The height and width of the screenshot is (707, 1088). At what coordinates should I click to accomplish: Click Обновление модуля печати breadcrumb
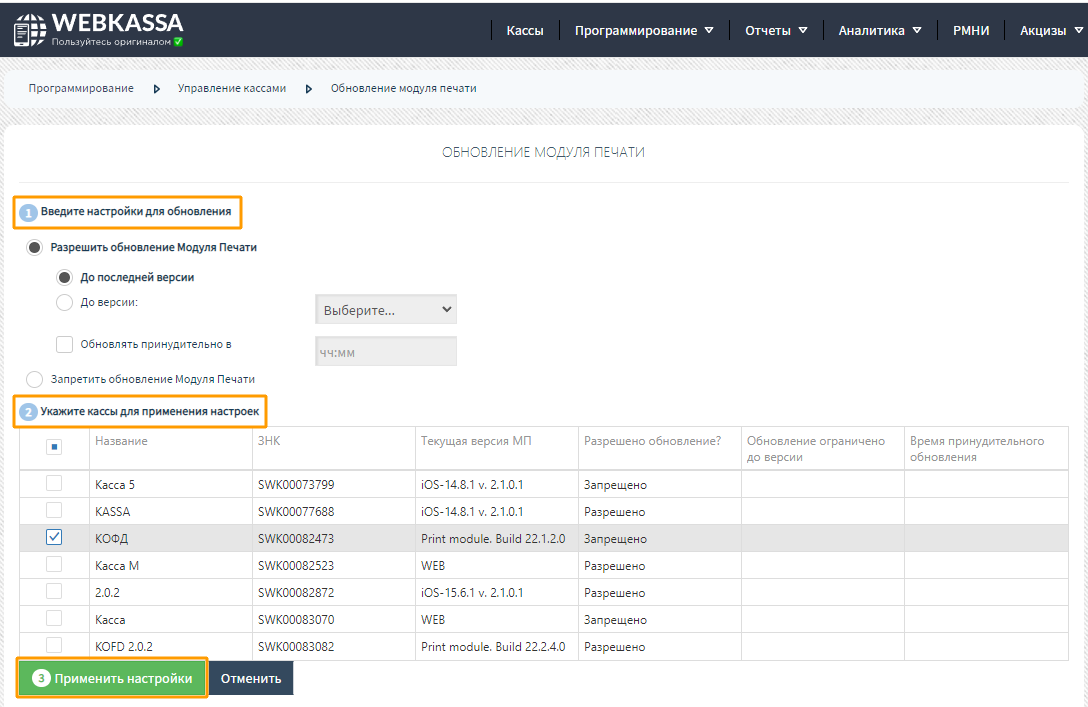[403, 88]
